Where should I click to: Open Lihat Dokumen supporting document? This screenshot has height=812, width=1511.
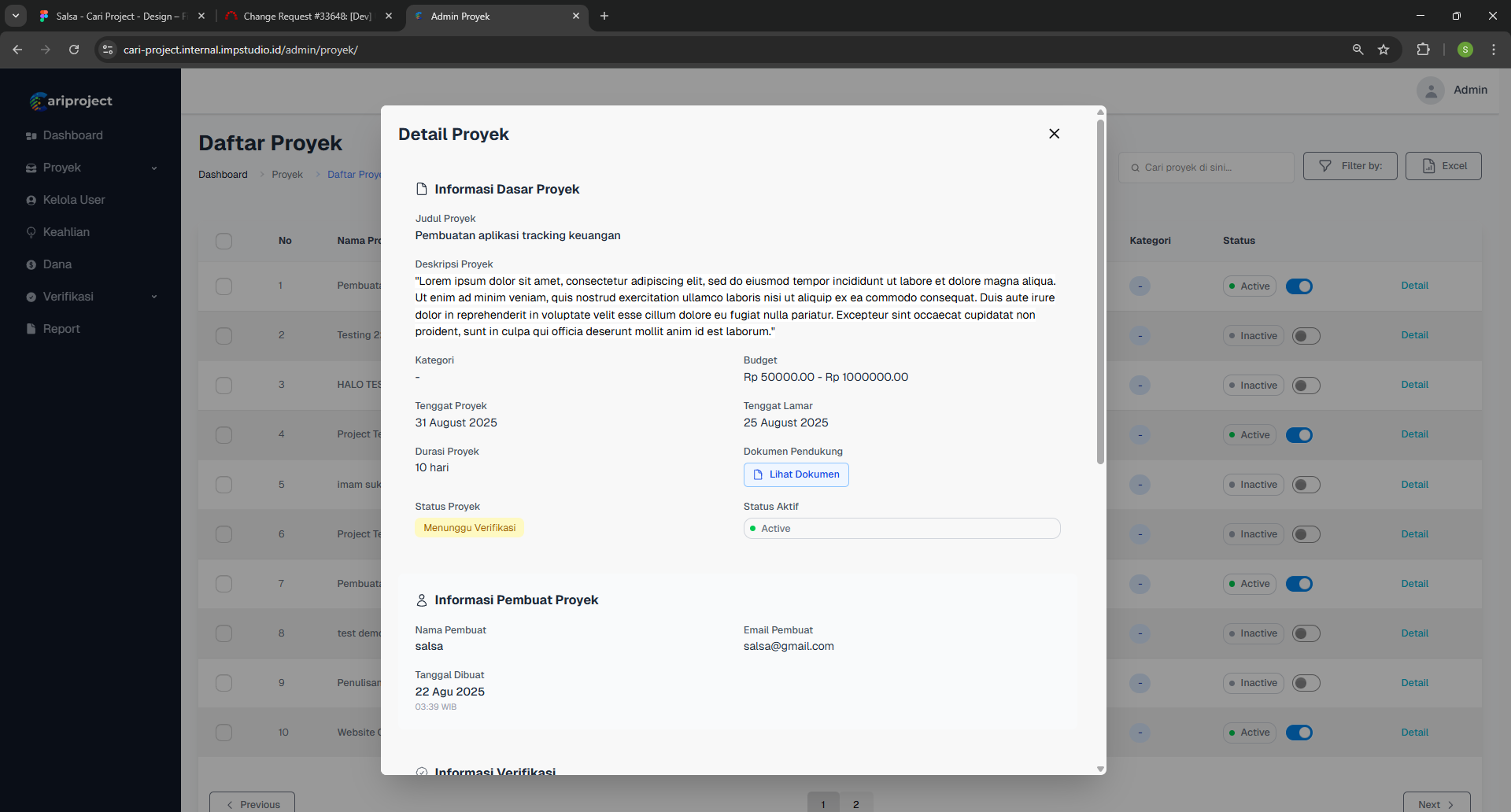(796, 474)
